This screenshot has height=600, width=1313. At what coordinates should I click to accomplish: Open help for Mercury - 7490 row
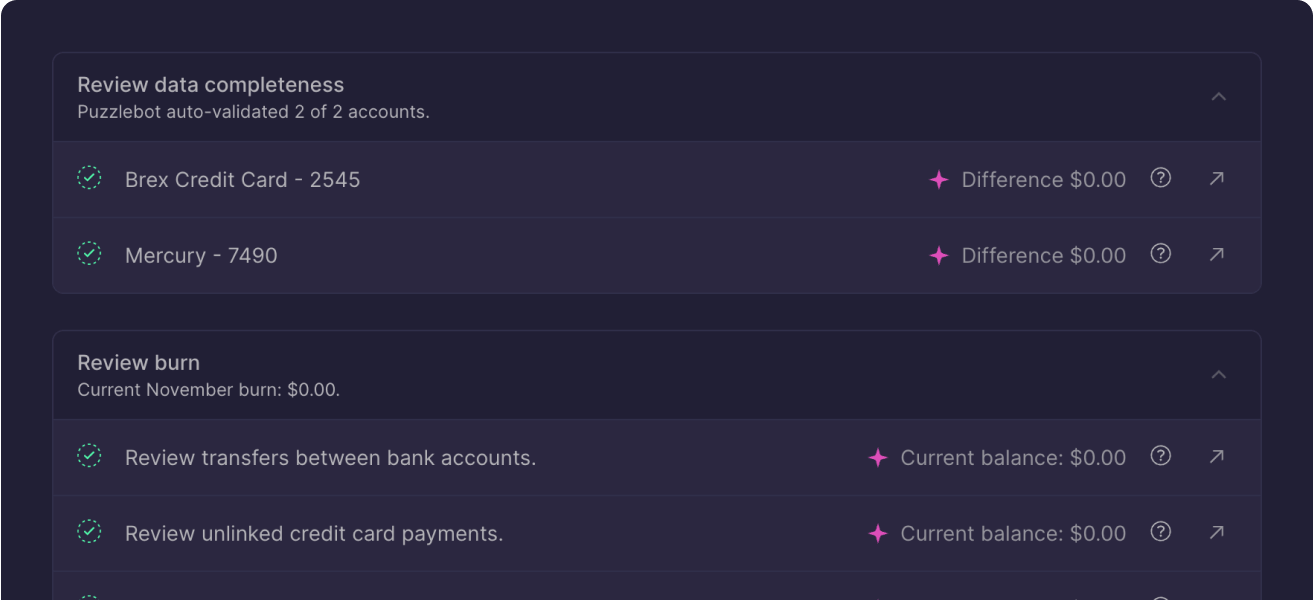coord(1160,254)
